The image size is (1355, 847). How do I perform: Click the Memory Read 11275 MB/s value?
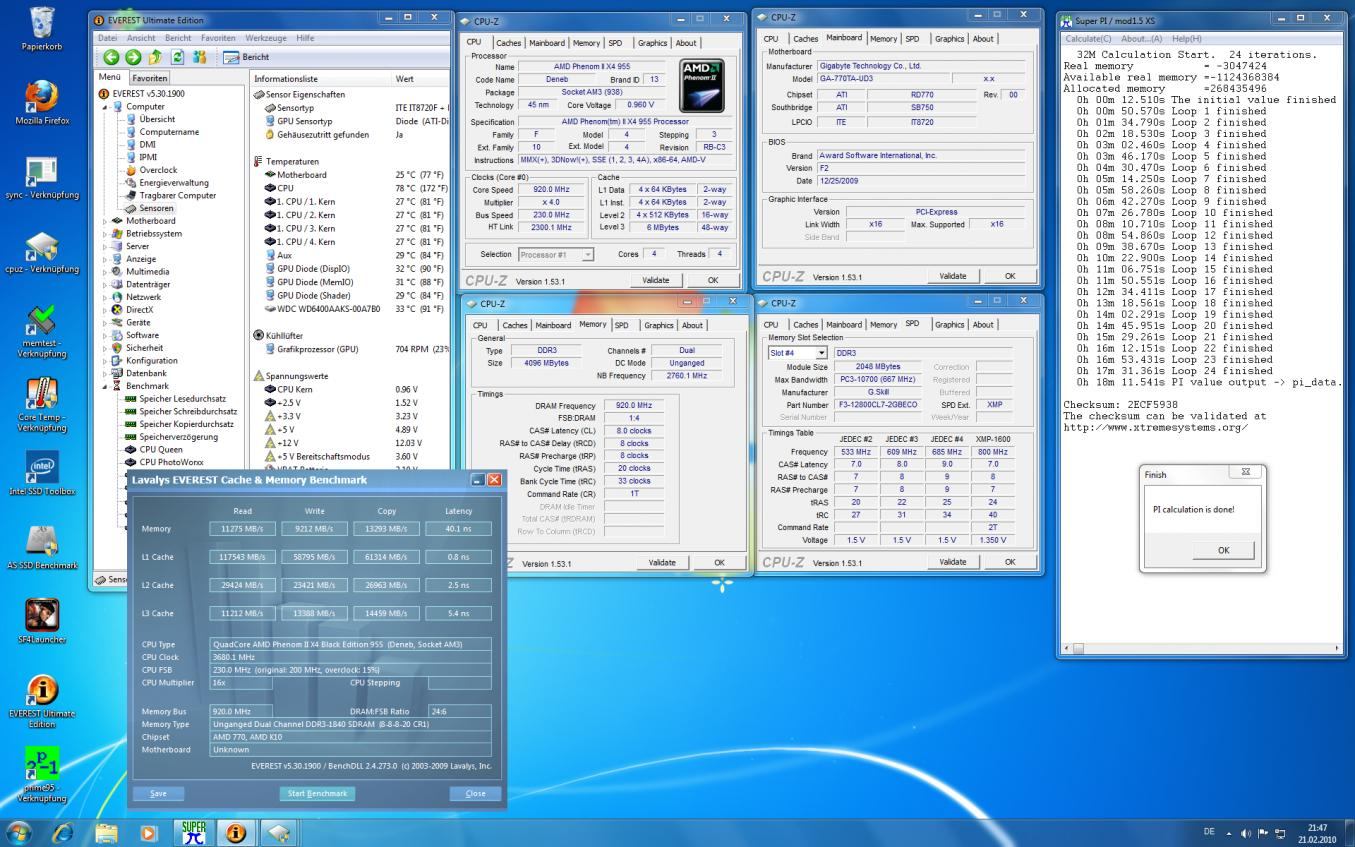pos(241,528)
